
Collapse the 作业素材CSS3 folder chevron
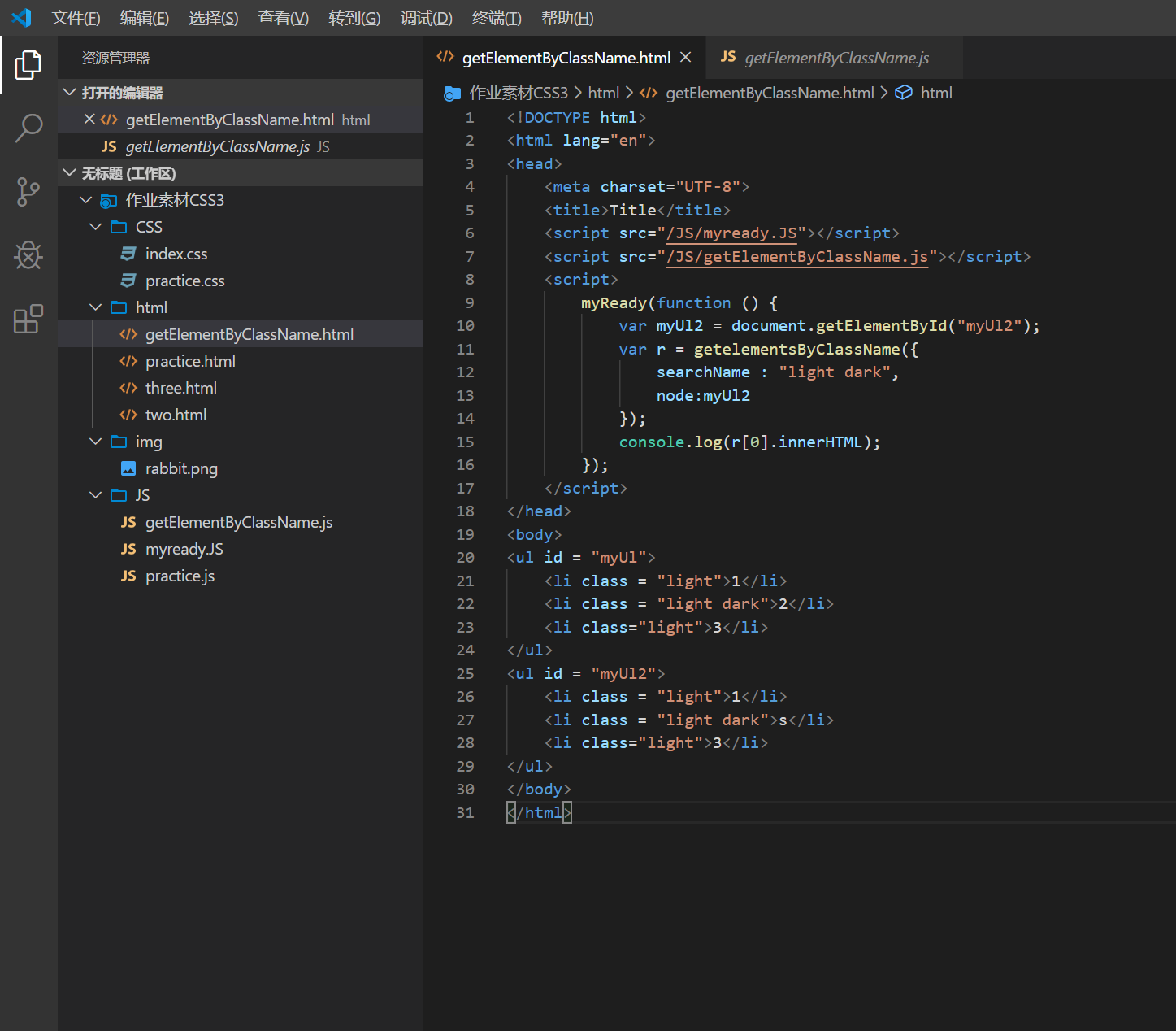pyautogui.click(x=86, y=200)
